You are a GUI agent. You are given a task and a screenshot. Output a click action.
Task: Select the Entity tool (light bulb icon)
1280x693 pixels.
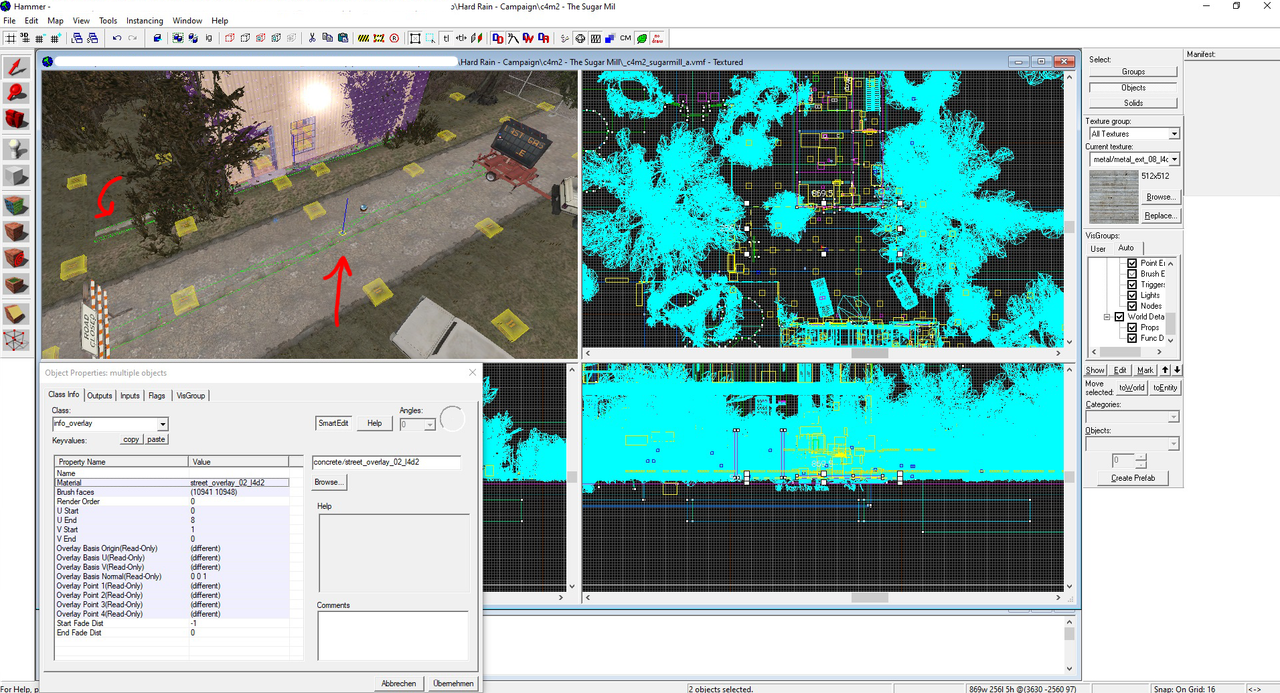[x=16, y=148]
